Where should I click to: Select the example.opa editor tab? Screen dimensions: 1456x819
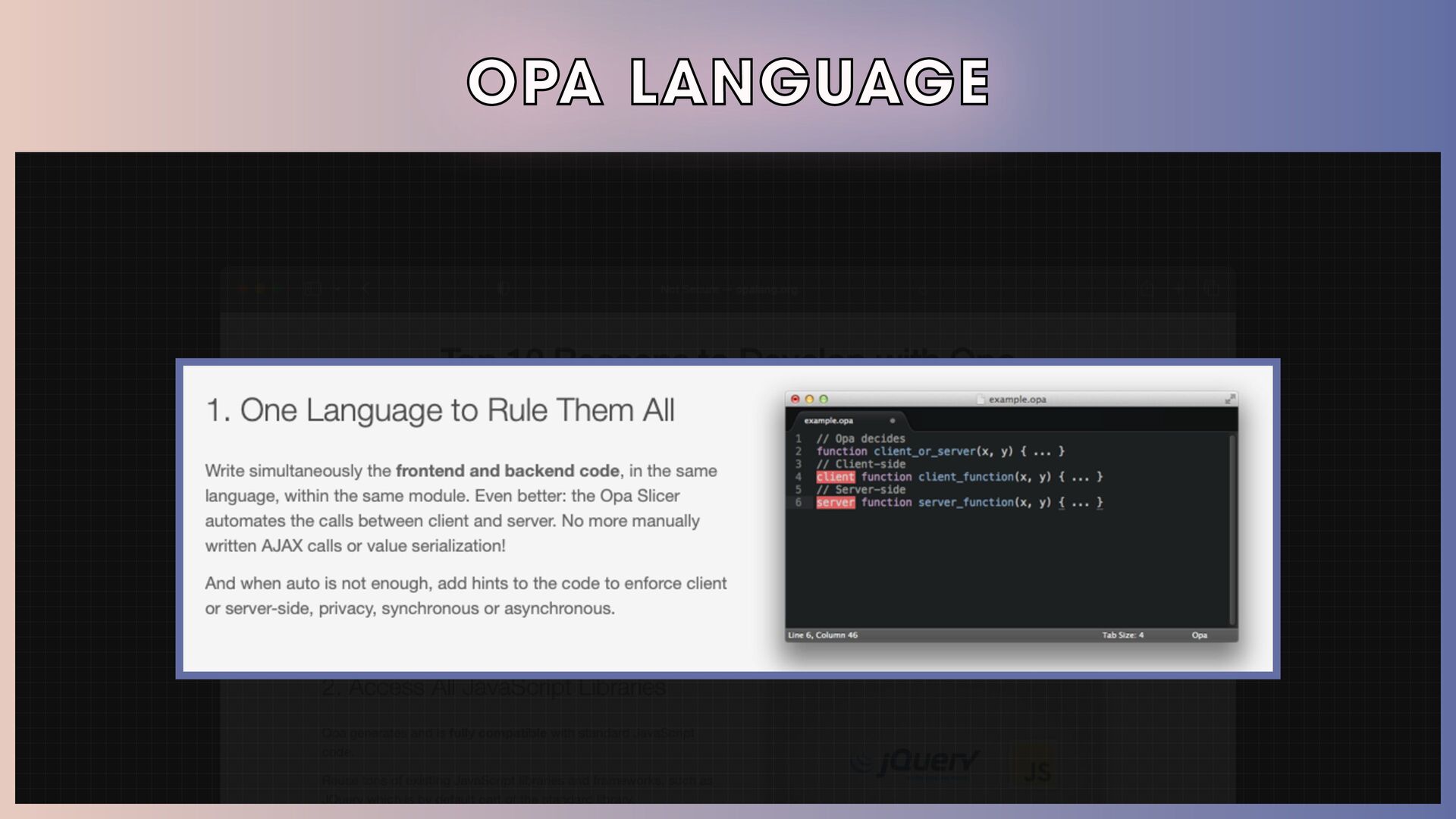click(829, 420)
